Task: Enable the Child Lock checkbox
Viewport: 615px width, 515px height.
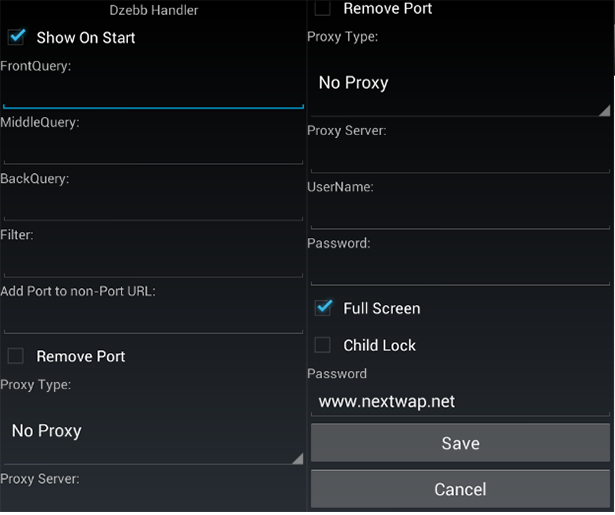Action: tap(323, 345)
